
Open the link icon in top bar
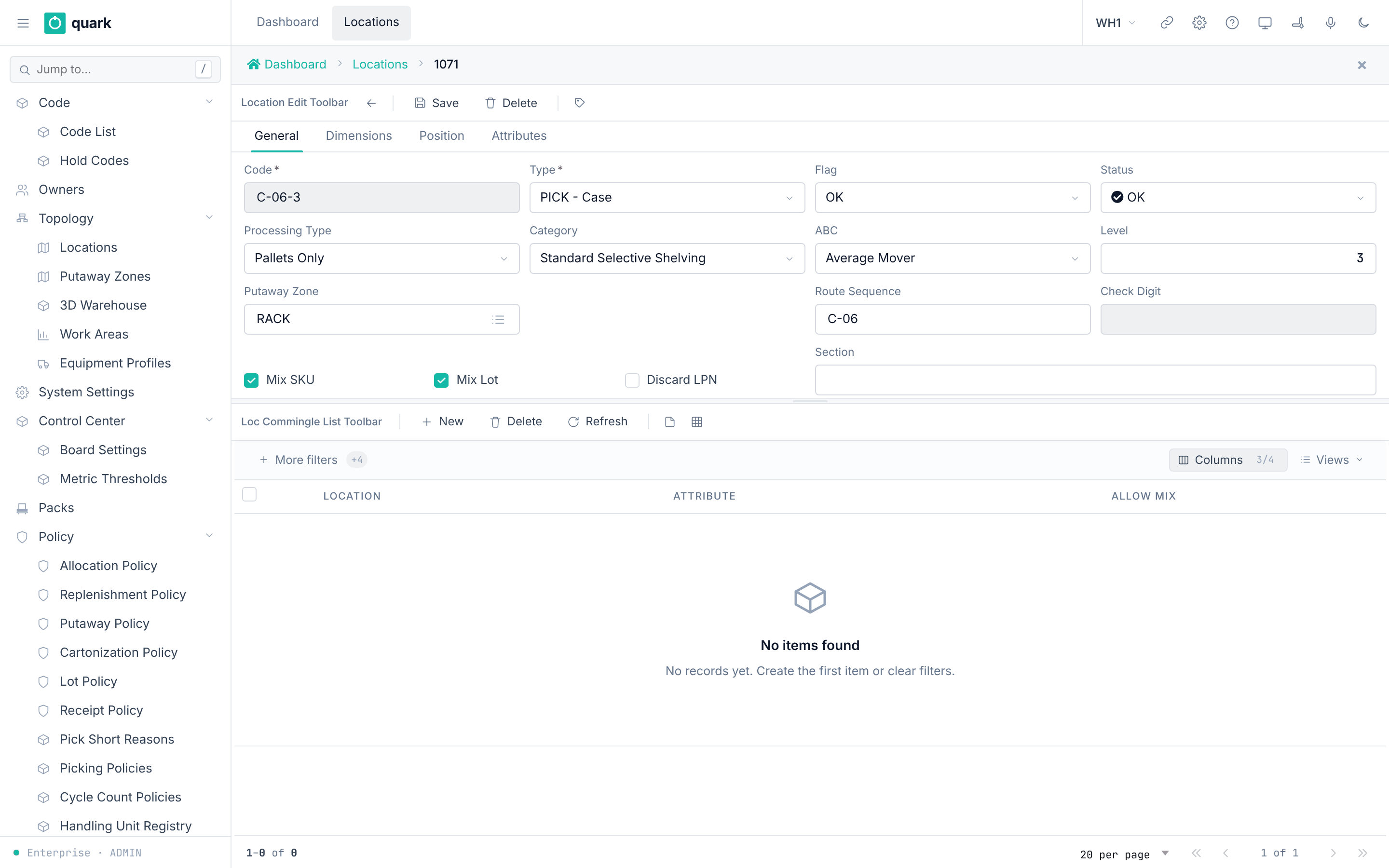[1166, 23]
